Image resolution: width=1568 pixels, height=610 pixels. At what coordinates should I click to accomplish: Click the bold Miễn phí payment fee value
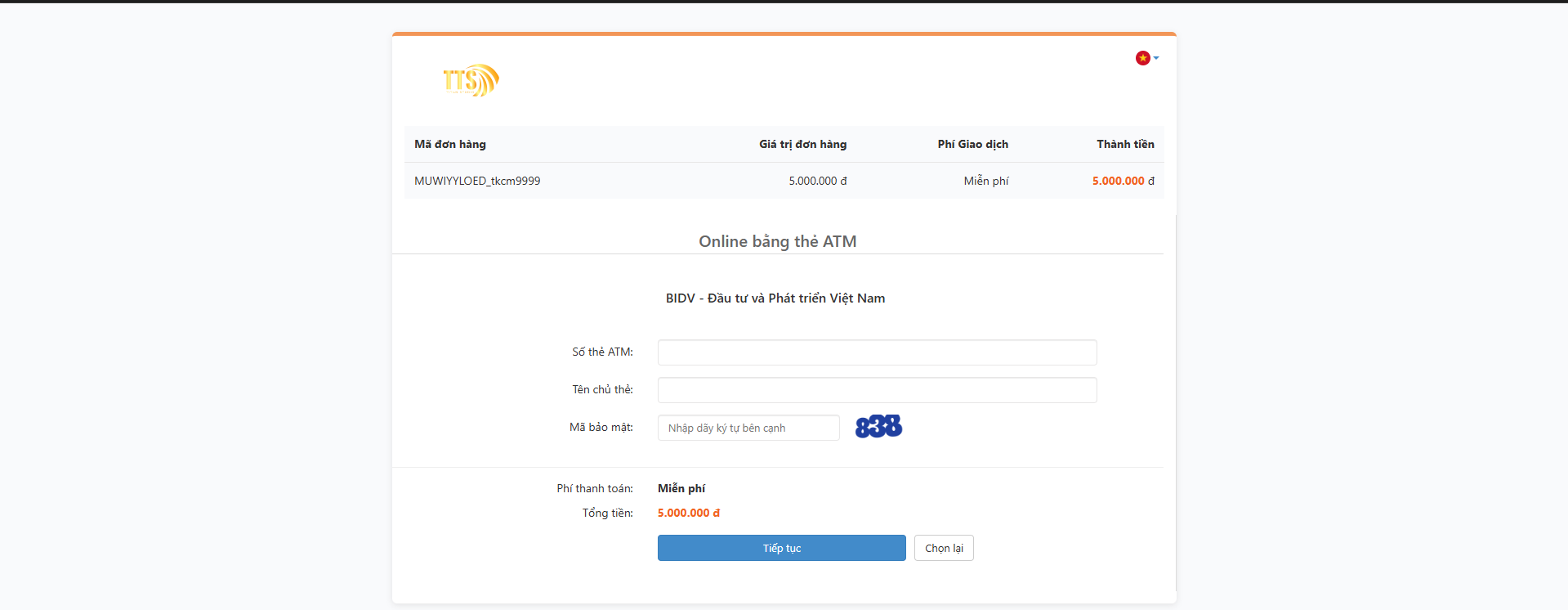[x=681, y=488]
